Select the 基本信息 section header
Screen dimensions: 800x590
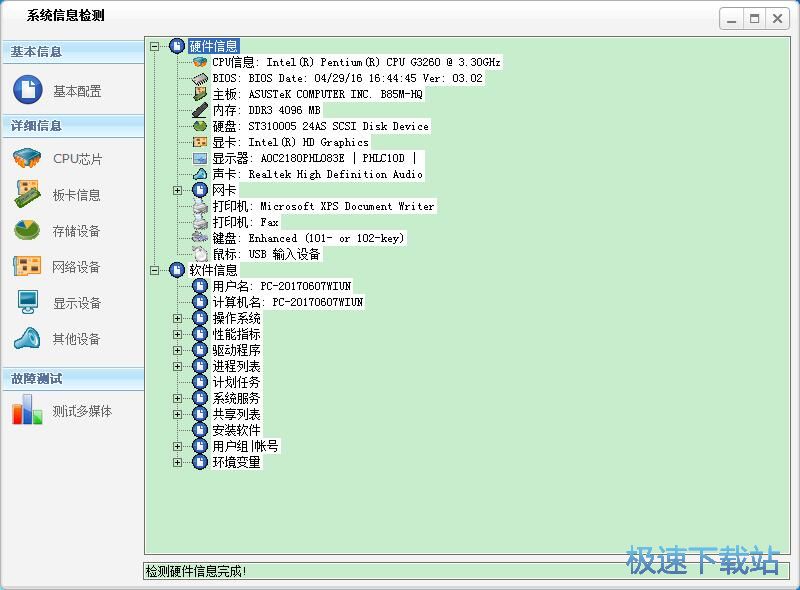[73, 52]
